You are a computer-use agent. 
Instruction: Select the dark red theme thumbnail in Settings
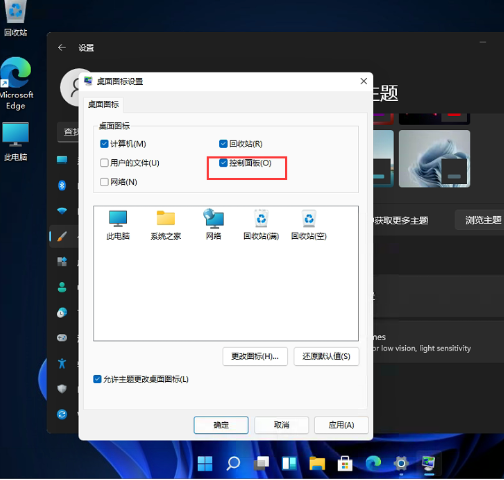point(434,118)
